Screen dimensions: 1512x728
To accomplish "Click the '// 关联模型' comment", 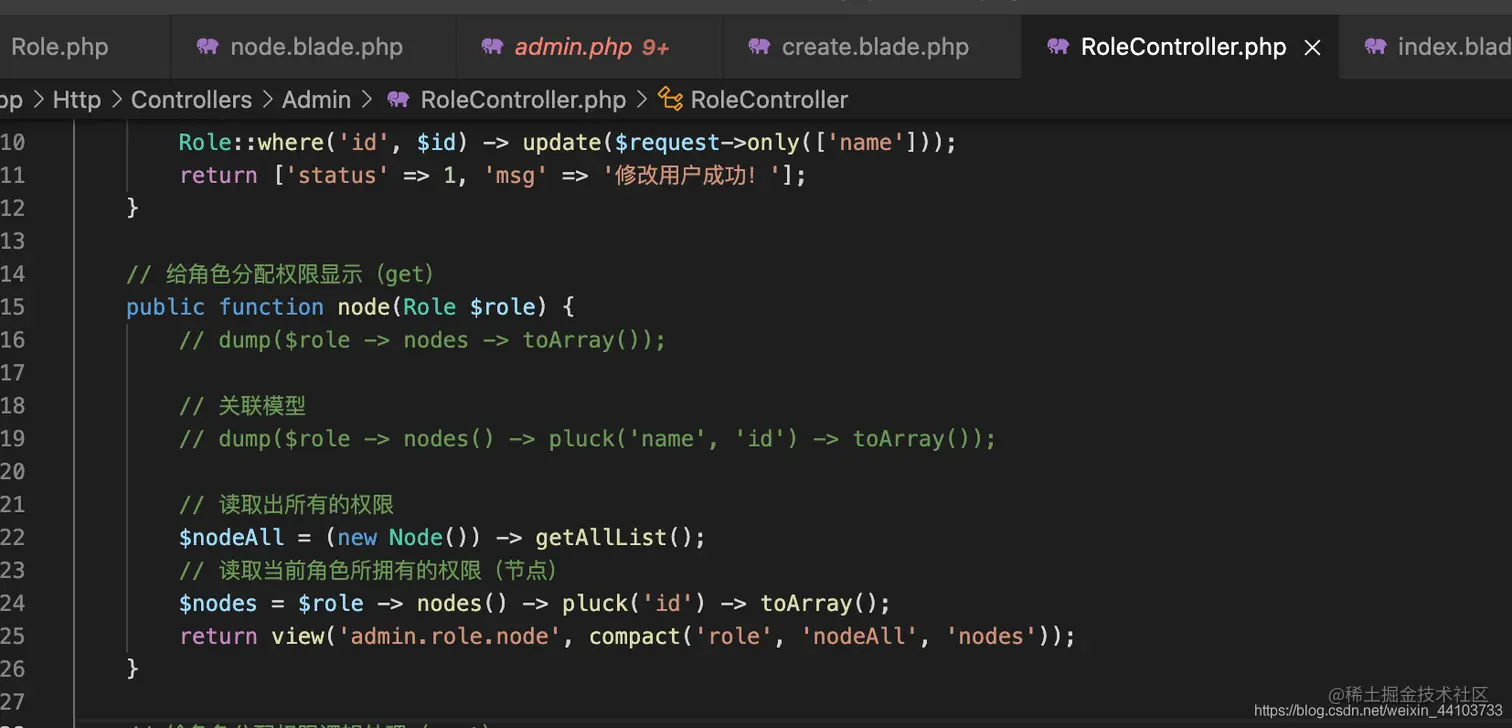I will tap(242, 405).
